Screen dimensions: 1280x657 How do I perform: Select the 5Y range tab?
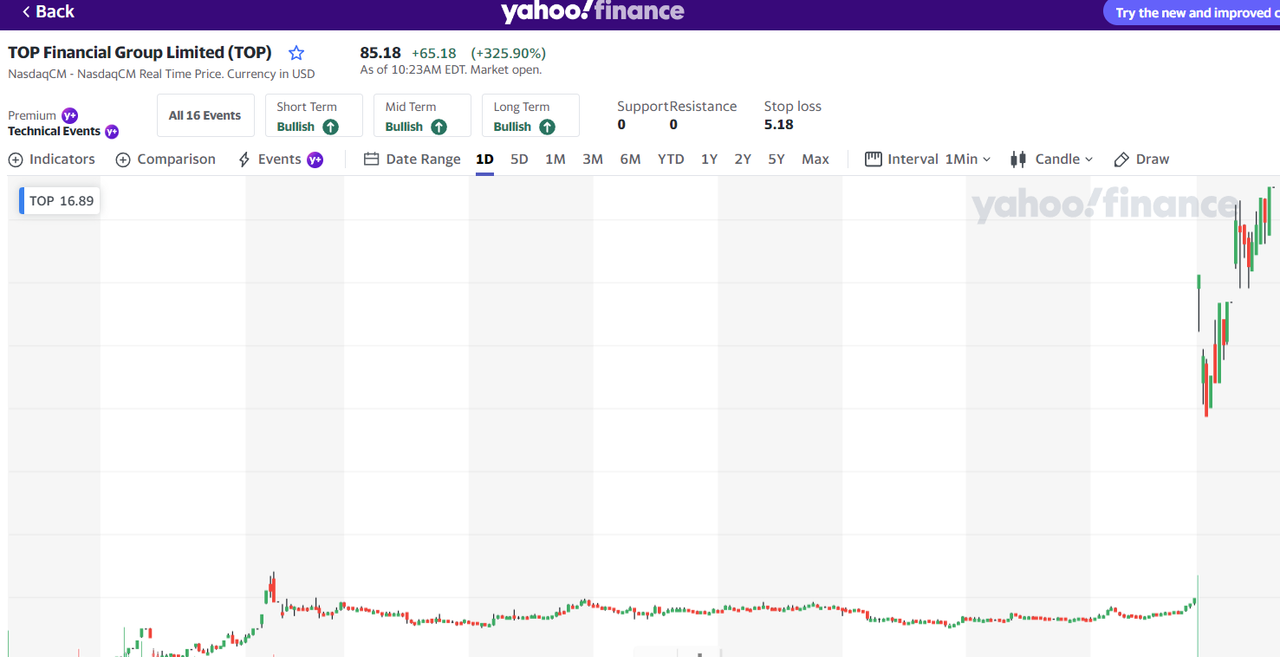pyautogui.click(x=776, y=159)
